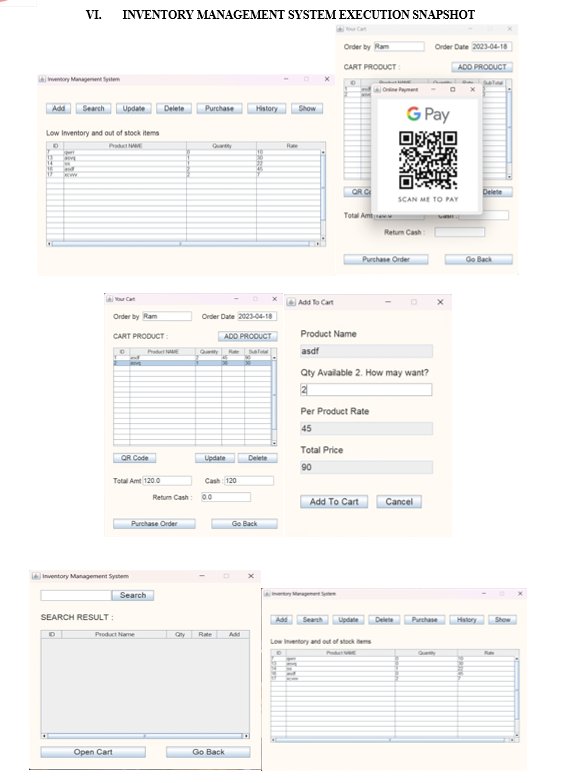Click Search in the upper Inventory main window
The width and height of the screenshot is (562, 783).
tap(93, 108)
